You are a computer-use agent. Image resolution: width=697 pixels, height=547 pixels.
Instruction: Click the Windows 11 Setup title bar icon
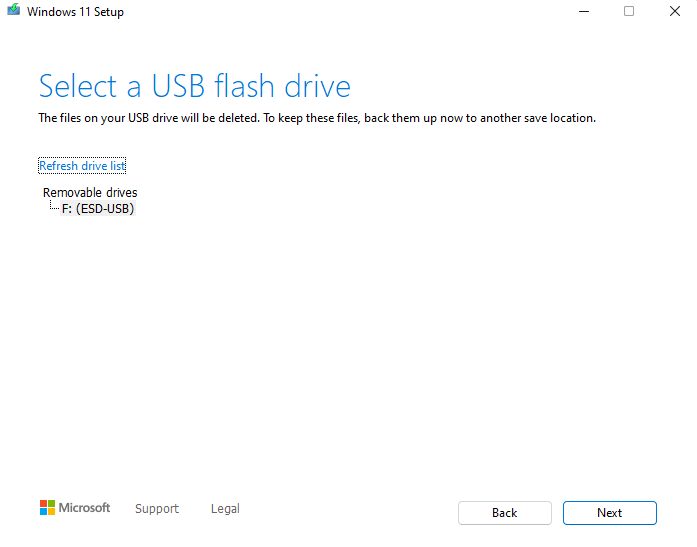coord(14,10)
